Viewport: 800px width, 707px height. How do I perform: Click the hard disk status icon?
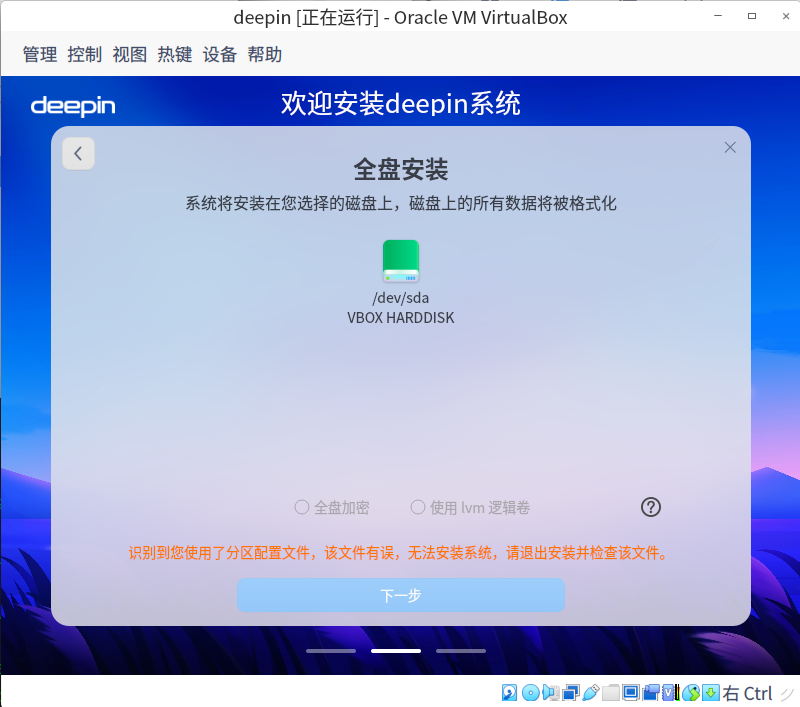pos(507,692)
